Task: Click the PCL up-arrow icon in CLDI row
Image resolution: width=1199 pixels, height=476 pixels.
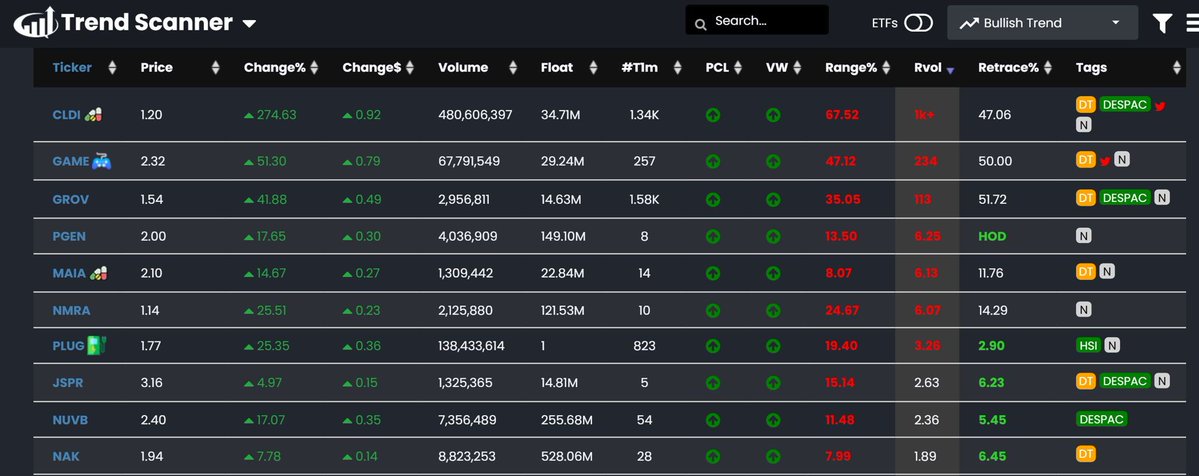Action: point(713,116)
